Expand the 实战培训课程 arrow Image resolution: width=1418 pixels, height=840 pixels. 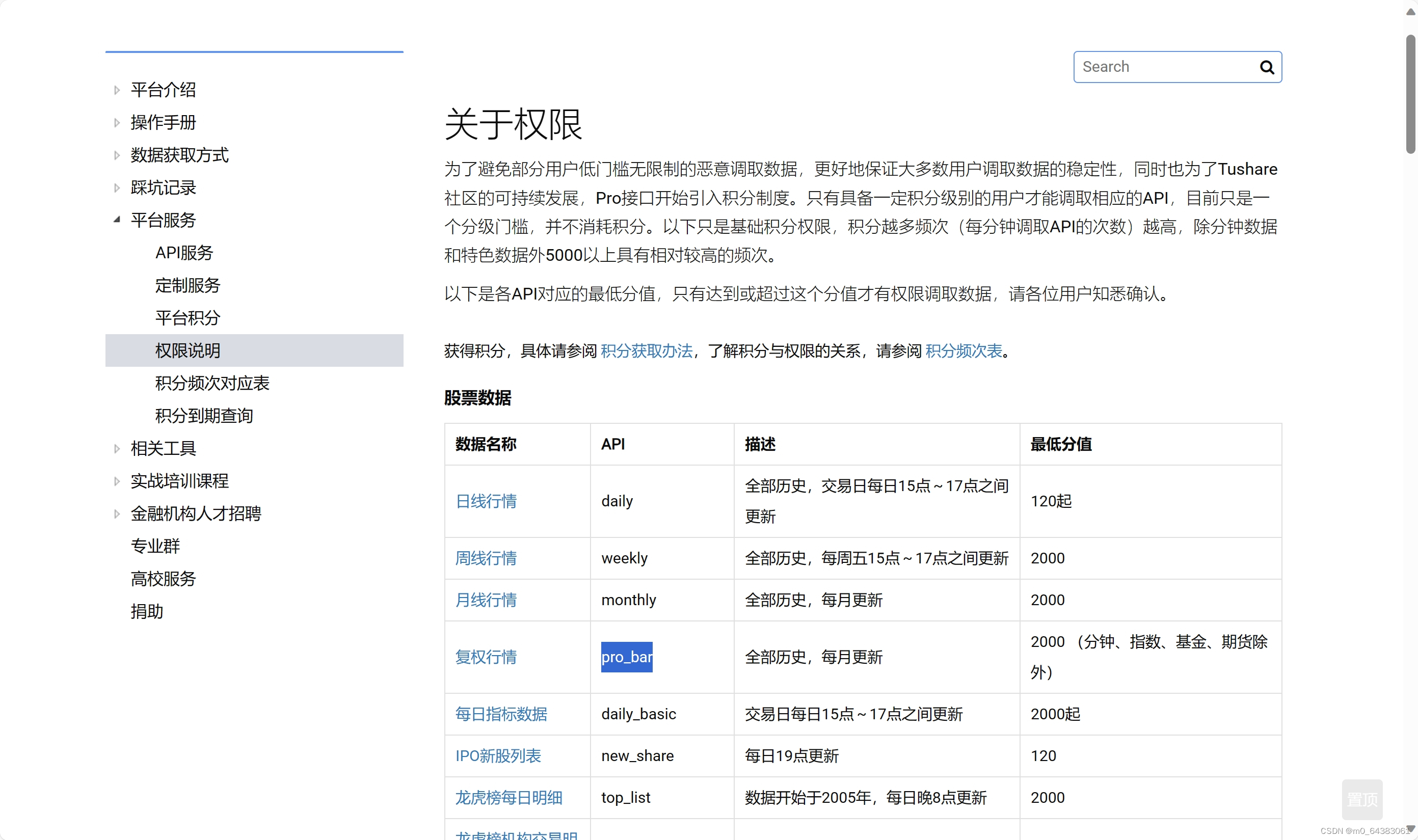coord(117,481)
